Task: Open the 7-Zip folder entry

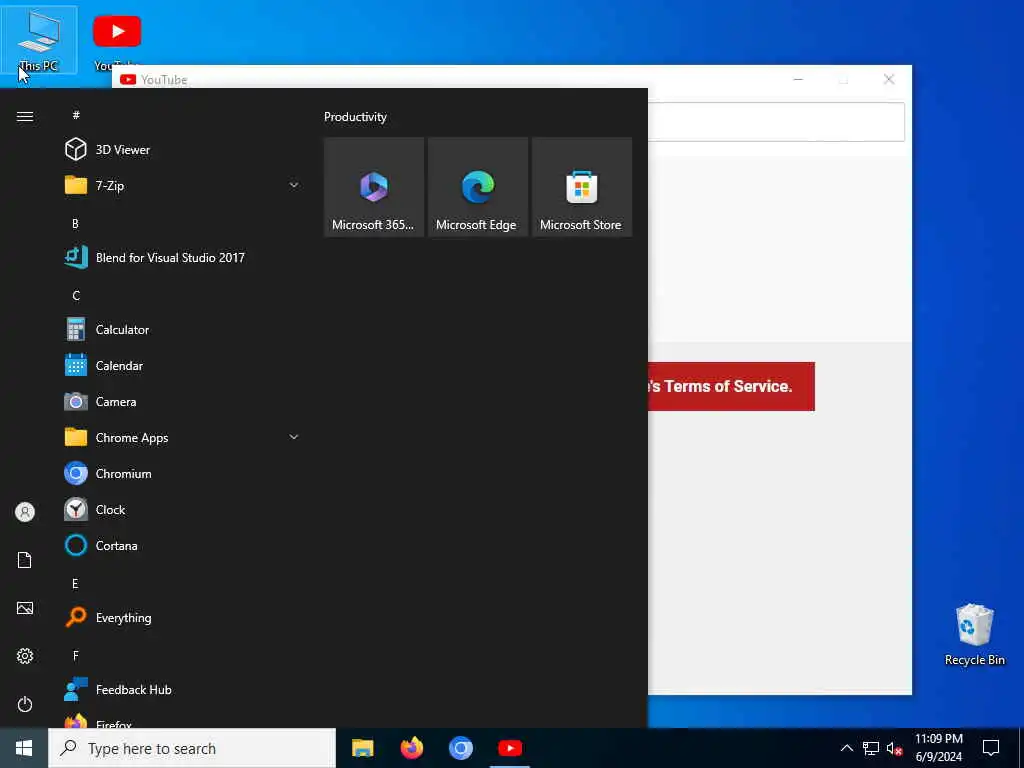Action: [x=182, y=185]
